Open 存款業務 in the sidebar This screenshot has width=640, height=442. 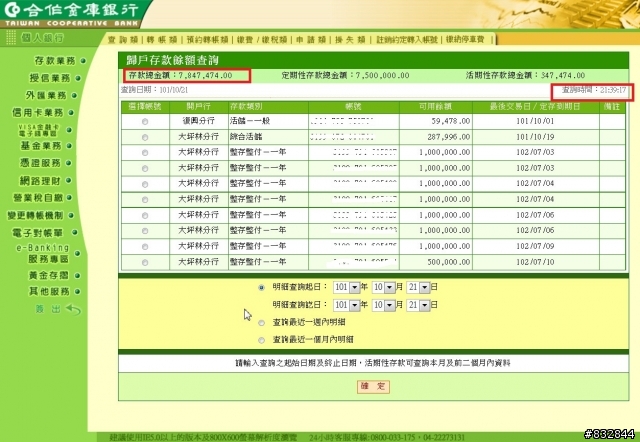coord(55,61)
